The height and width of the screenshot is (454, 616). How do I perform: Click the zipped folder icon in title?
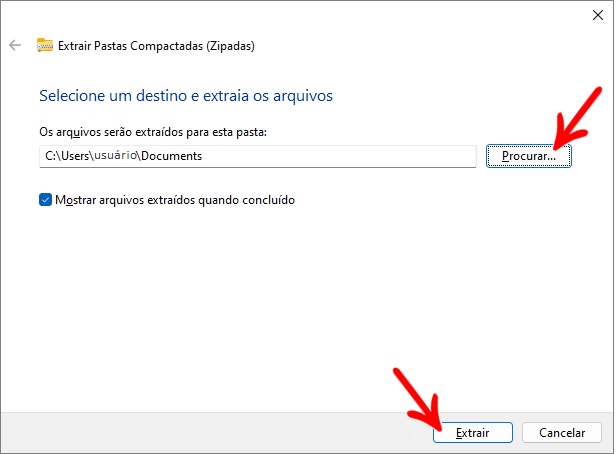44,45
